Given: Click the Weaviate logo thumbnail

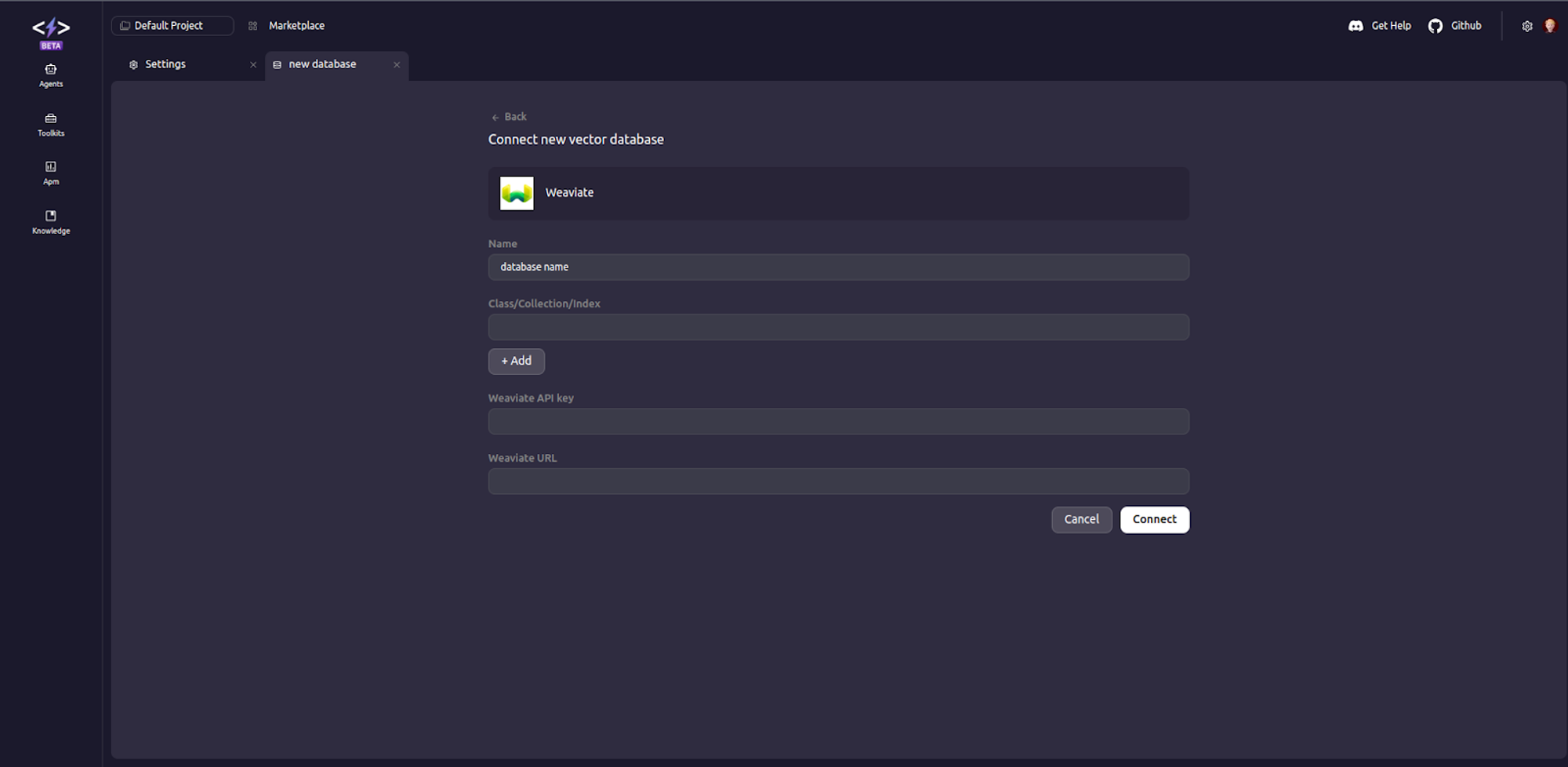Looking at the screenshot, I should [517, 193].
